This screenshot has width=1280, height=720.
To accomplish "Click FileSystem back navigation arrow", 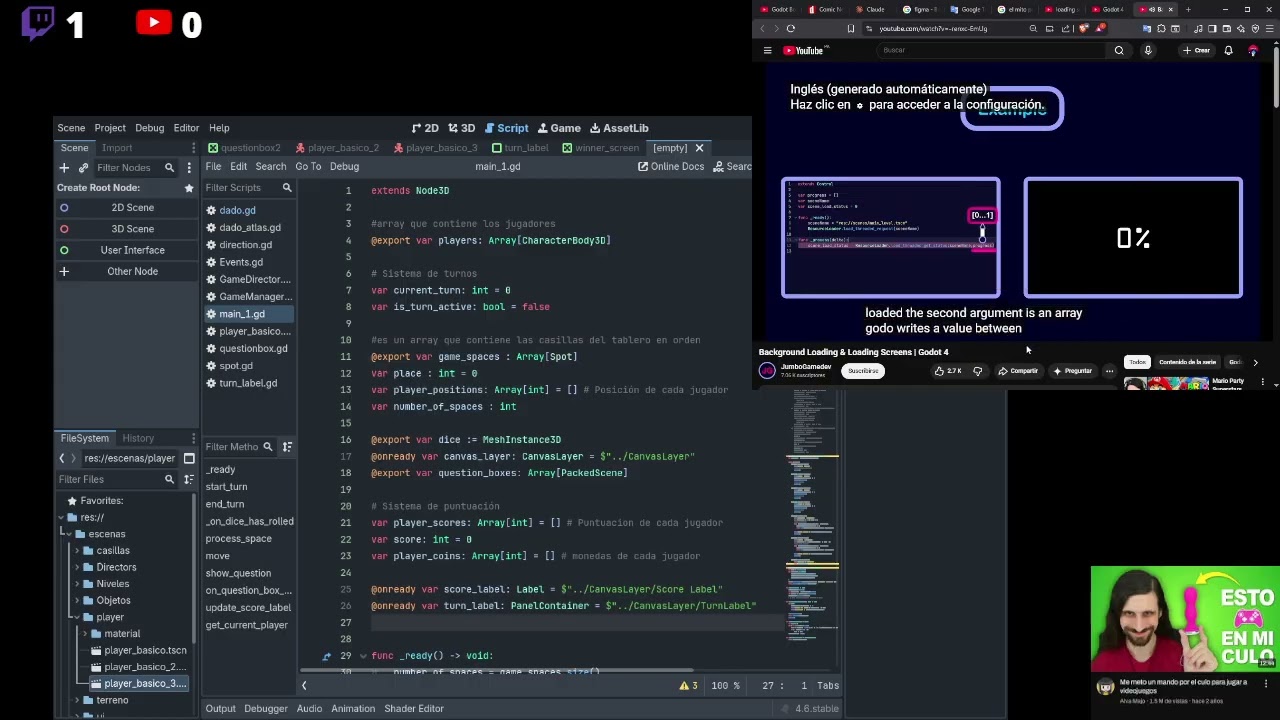I will pos(62,458).
